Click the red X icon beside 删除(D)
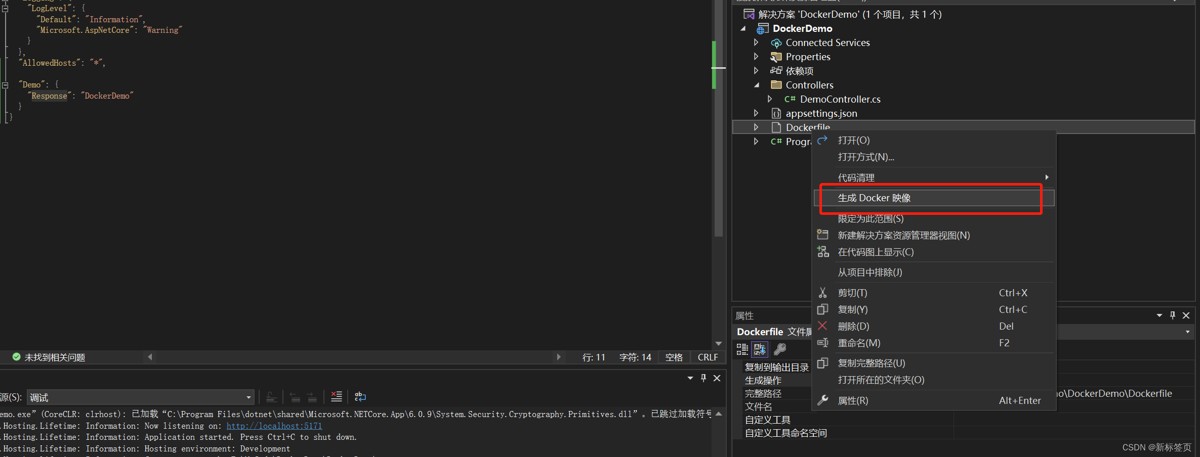Viewport: 1200px width, 457px height. [x=823, y=326]
